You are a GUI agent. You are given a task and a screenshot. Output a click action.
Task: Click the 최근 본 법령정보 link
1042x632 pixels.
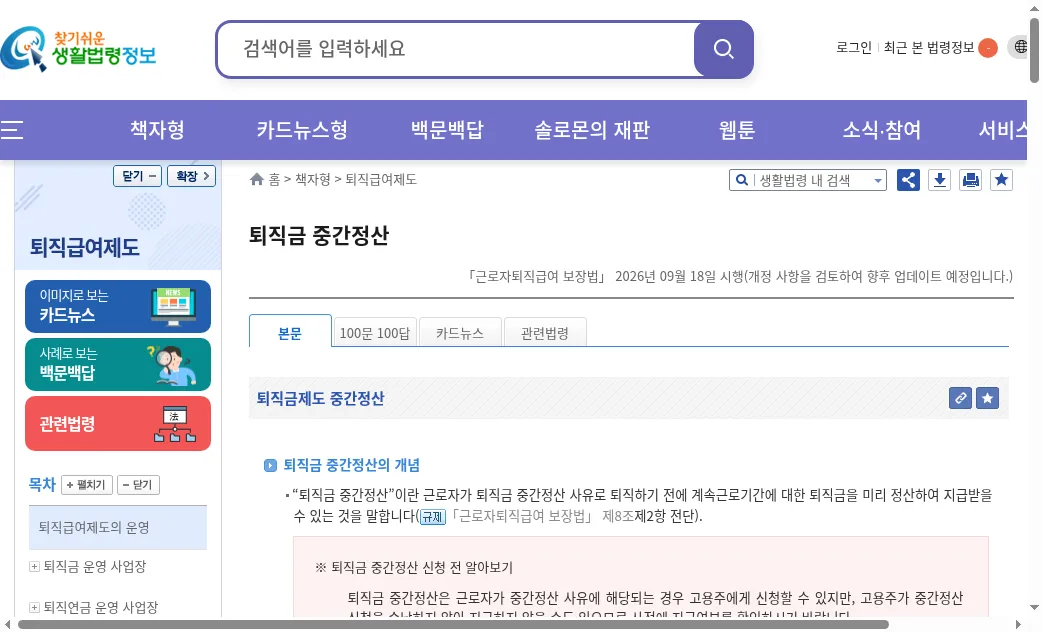coord(928,47)
